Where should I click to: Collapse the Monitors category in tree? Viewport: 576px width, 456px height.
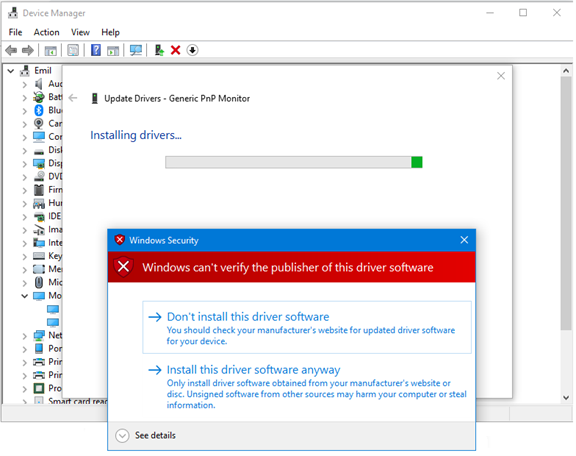[x=25, y=296]
